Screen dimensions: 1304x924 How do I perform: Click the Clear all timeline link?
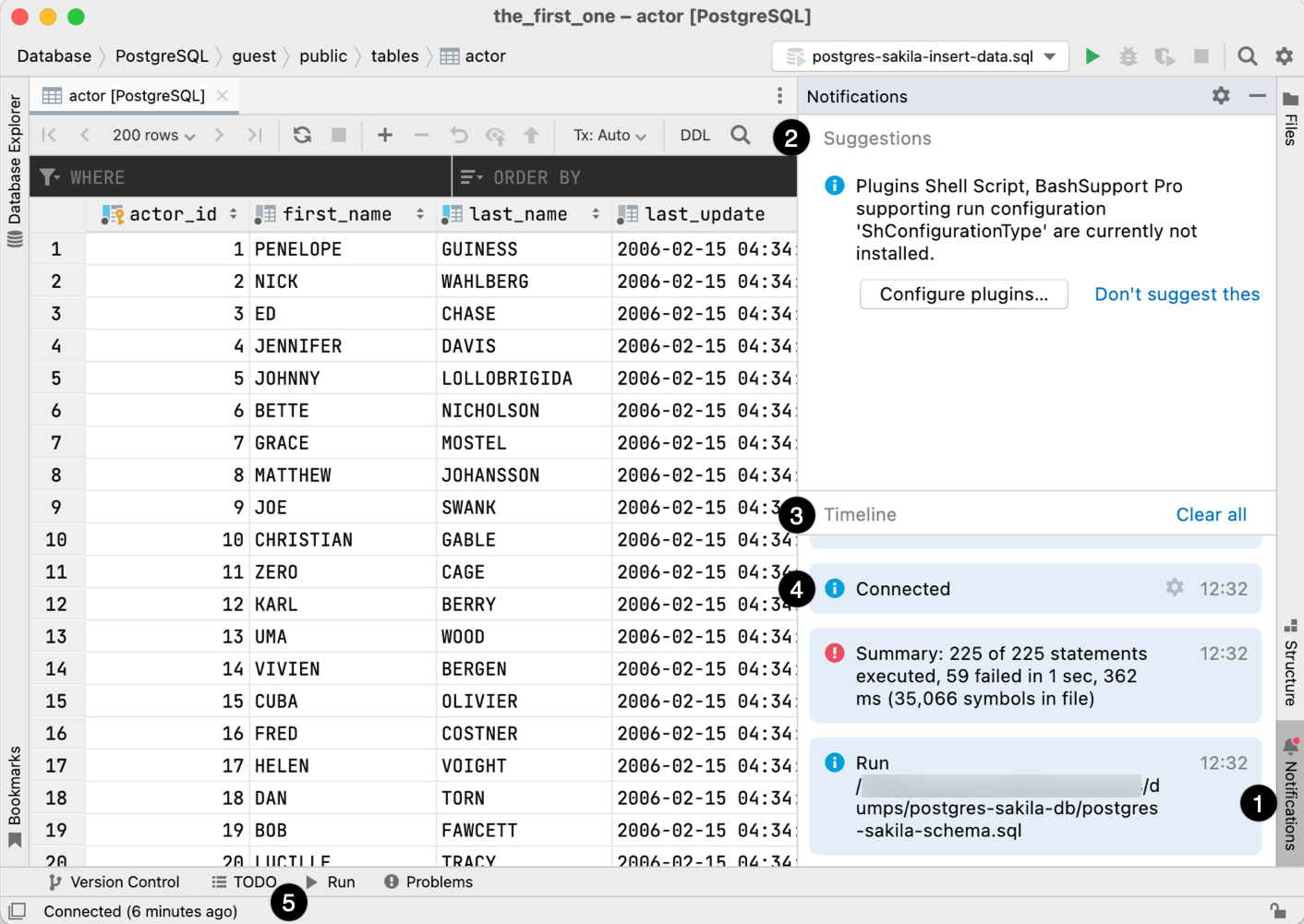pos(1211,515)
